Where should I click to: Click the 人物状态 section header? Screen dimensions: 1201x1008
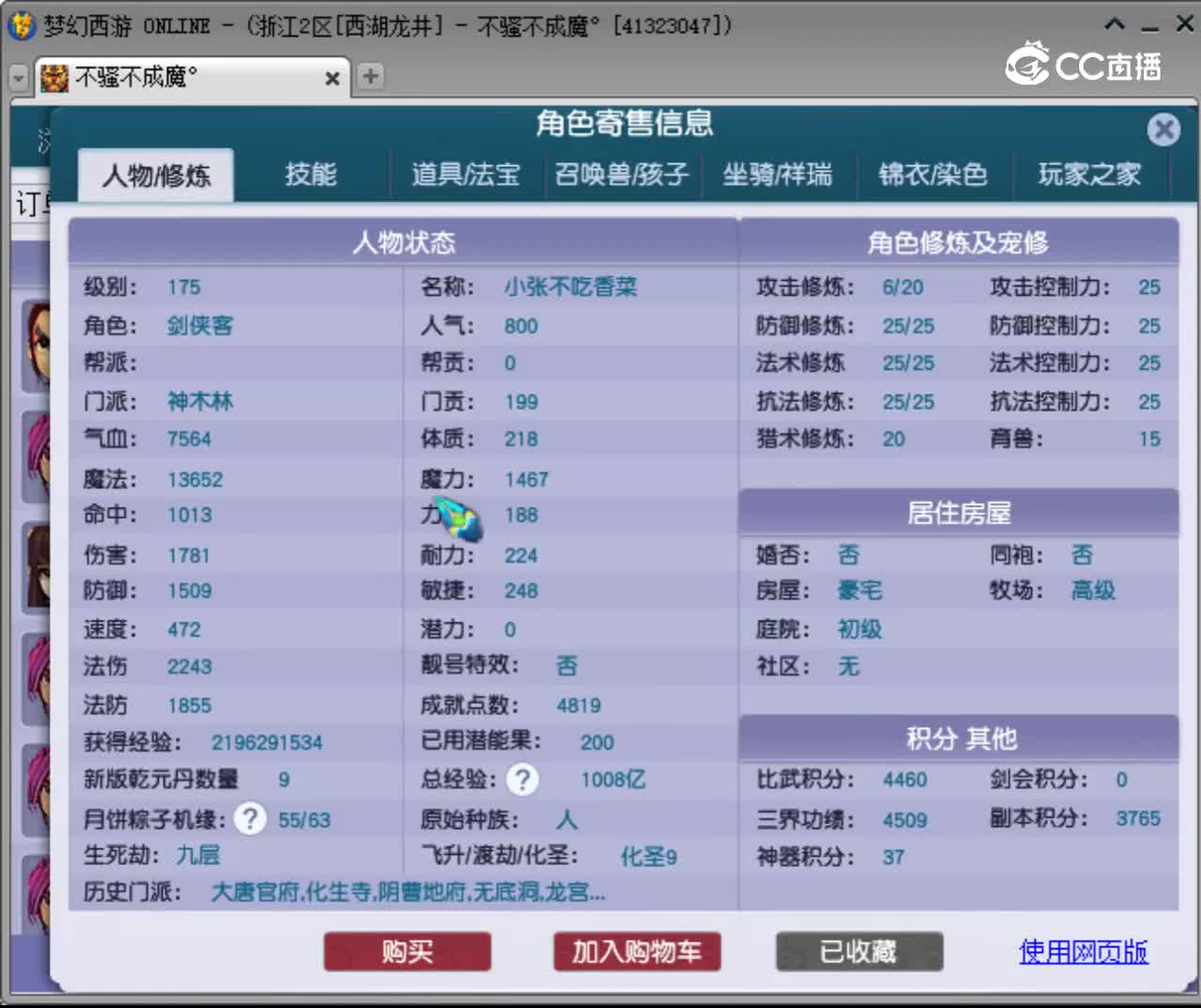(403, 243)
